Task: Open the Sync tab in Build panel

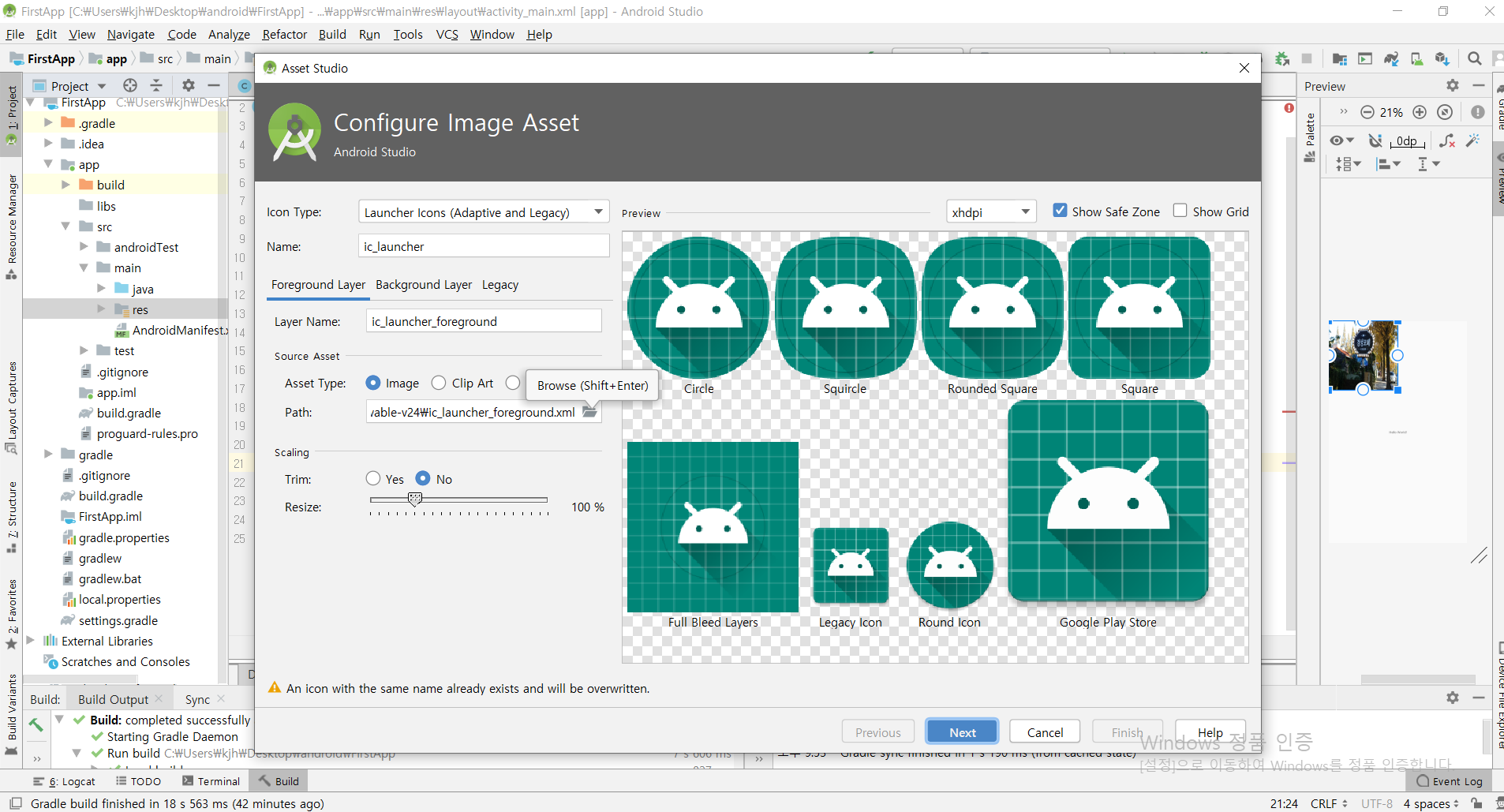Action: click(x=197, y=699)
